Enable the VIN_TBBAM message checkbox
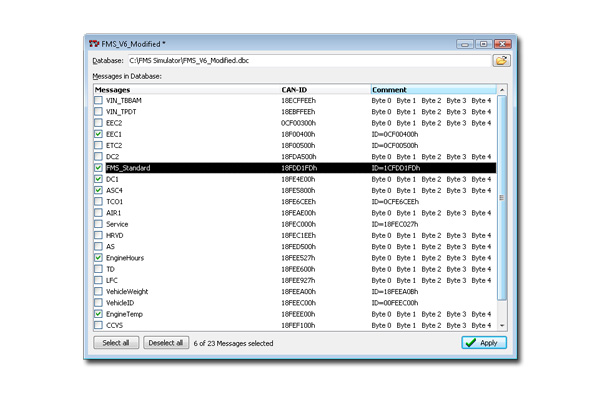 click(x=98, y=101)
